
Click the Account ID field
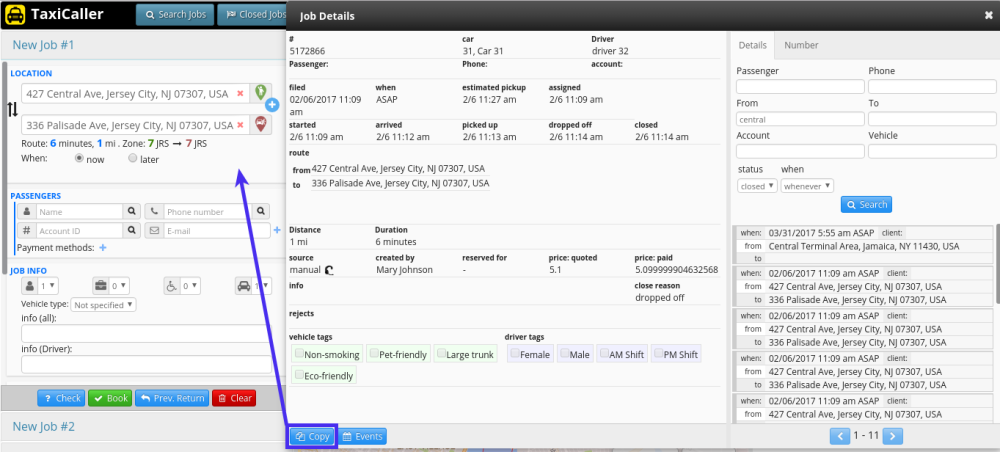tap(79, 230)
